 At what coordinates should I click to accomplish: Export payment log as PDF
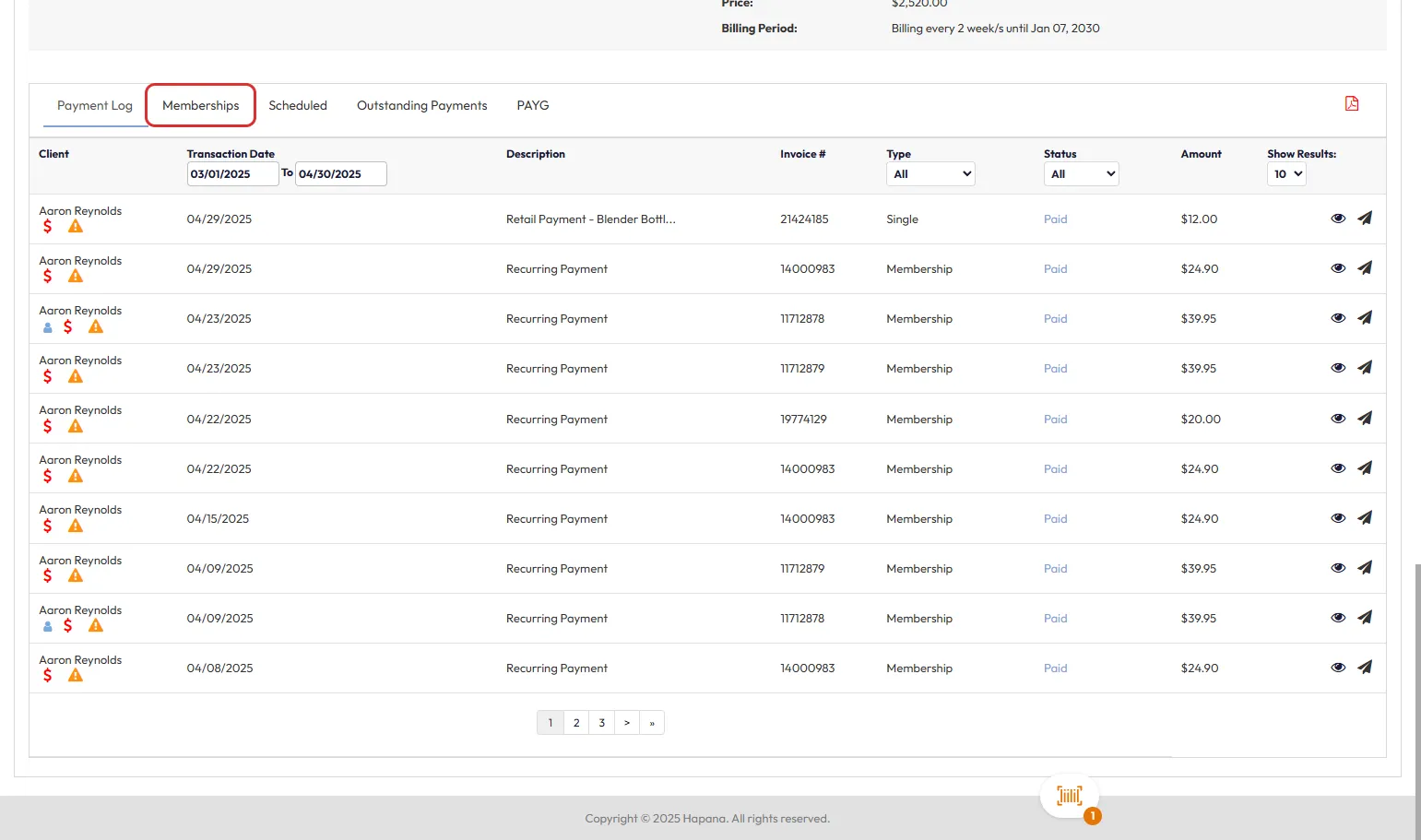[1351, 104]
